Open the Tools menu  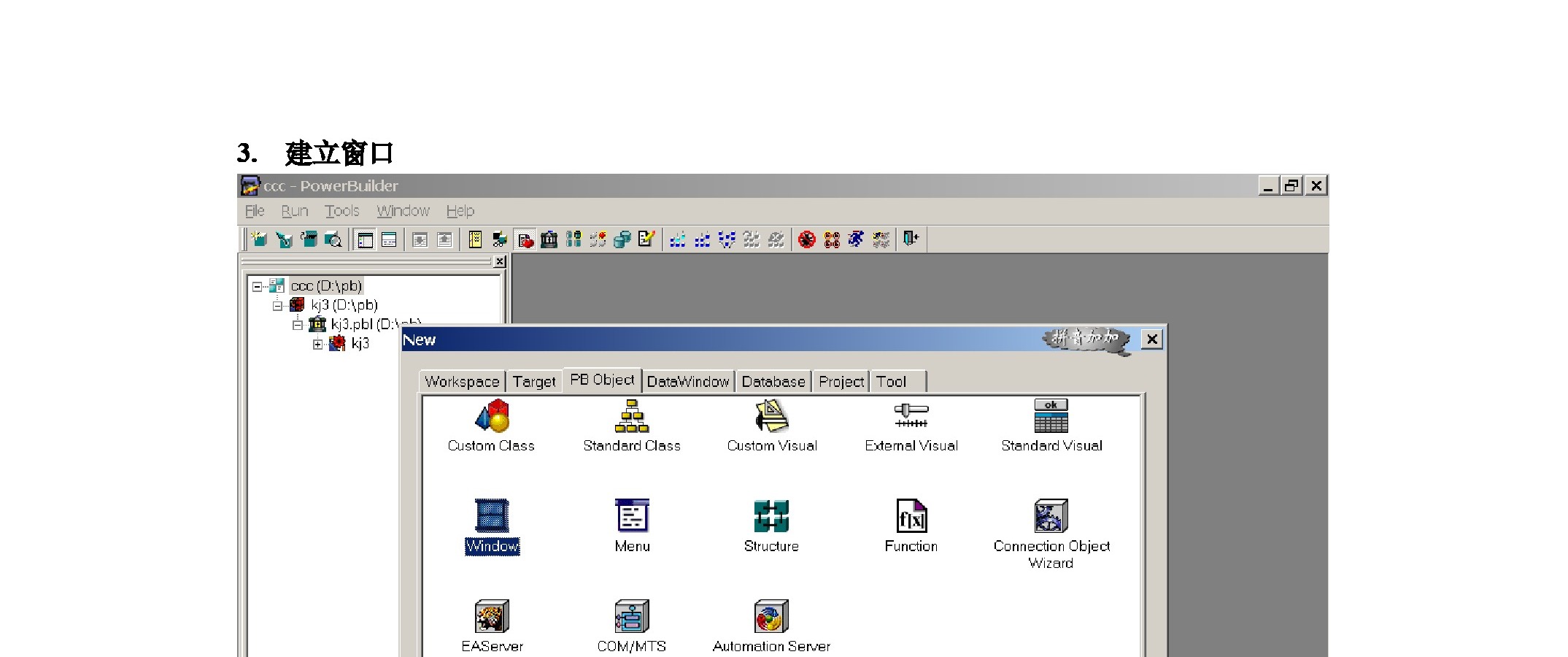(342, 211)
